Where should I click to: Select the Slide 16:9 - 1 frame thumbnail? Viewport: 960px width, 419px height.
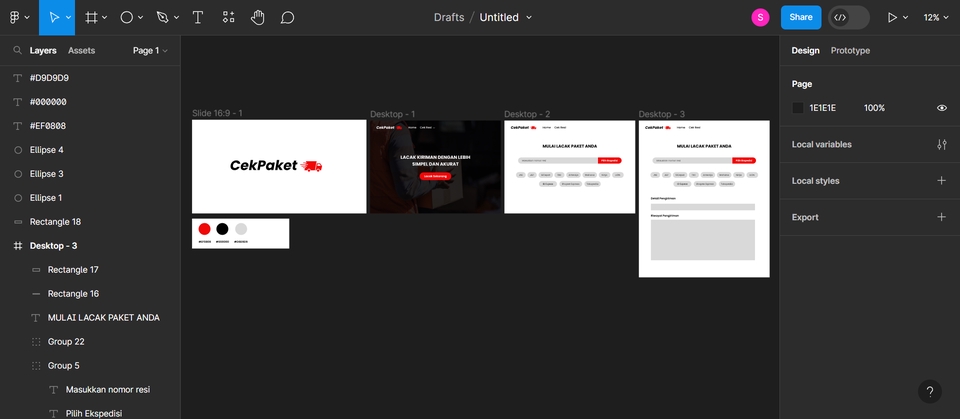click(279, 166)
